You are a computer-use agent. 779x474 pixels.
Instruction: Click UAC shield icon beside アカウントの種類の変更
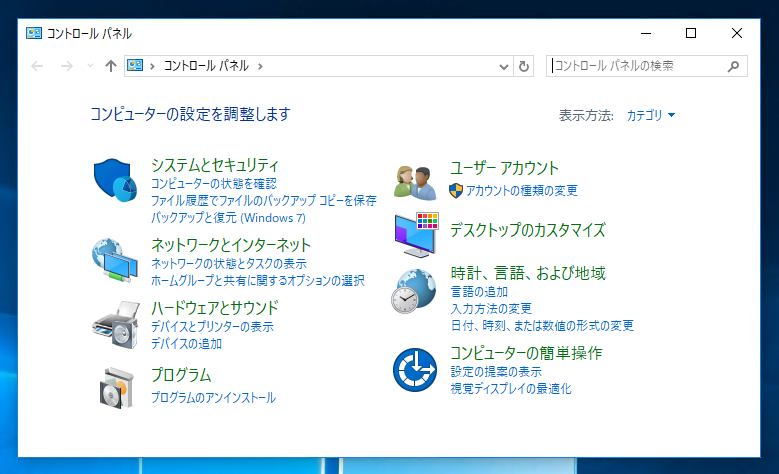coord(456,190)
